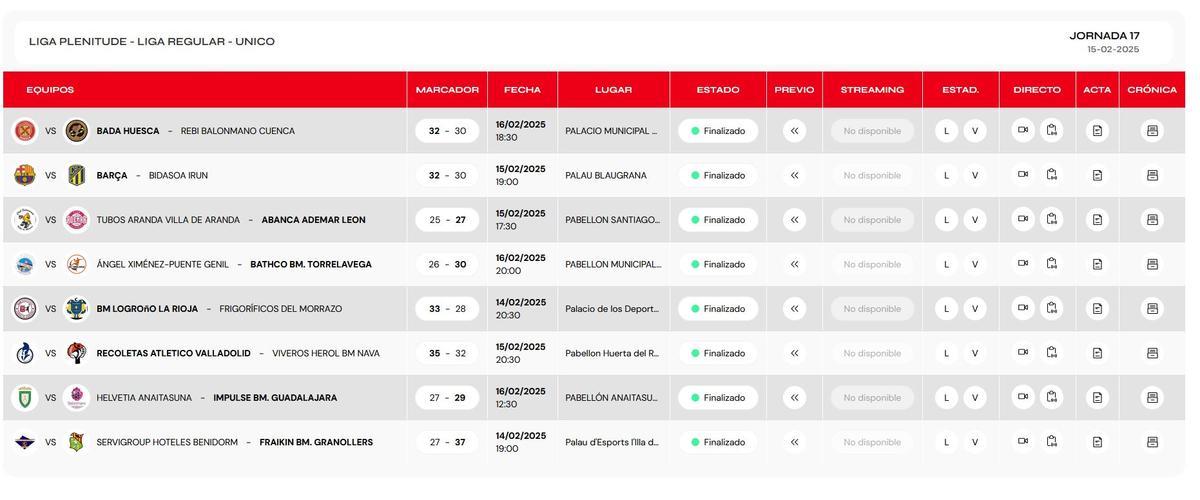Click Barça team crest

coord(25,175)
